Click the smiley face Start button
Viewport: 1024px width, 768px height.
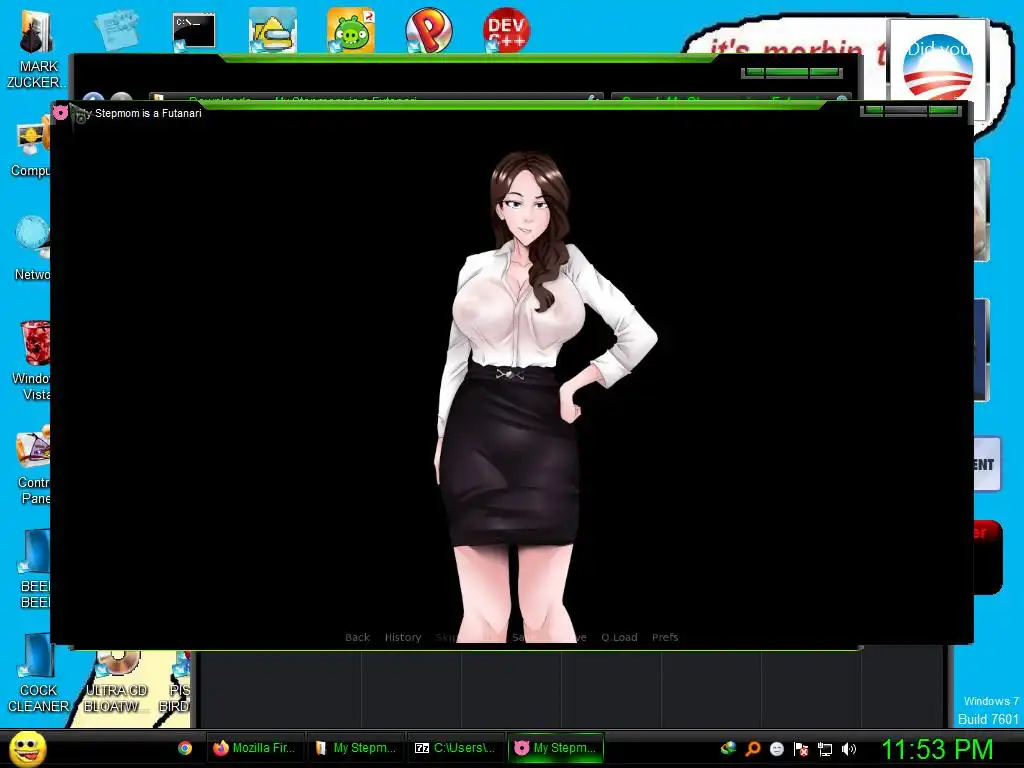point(27,748)
